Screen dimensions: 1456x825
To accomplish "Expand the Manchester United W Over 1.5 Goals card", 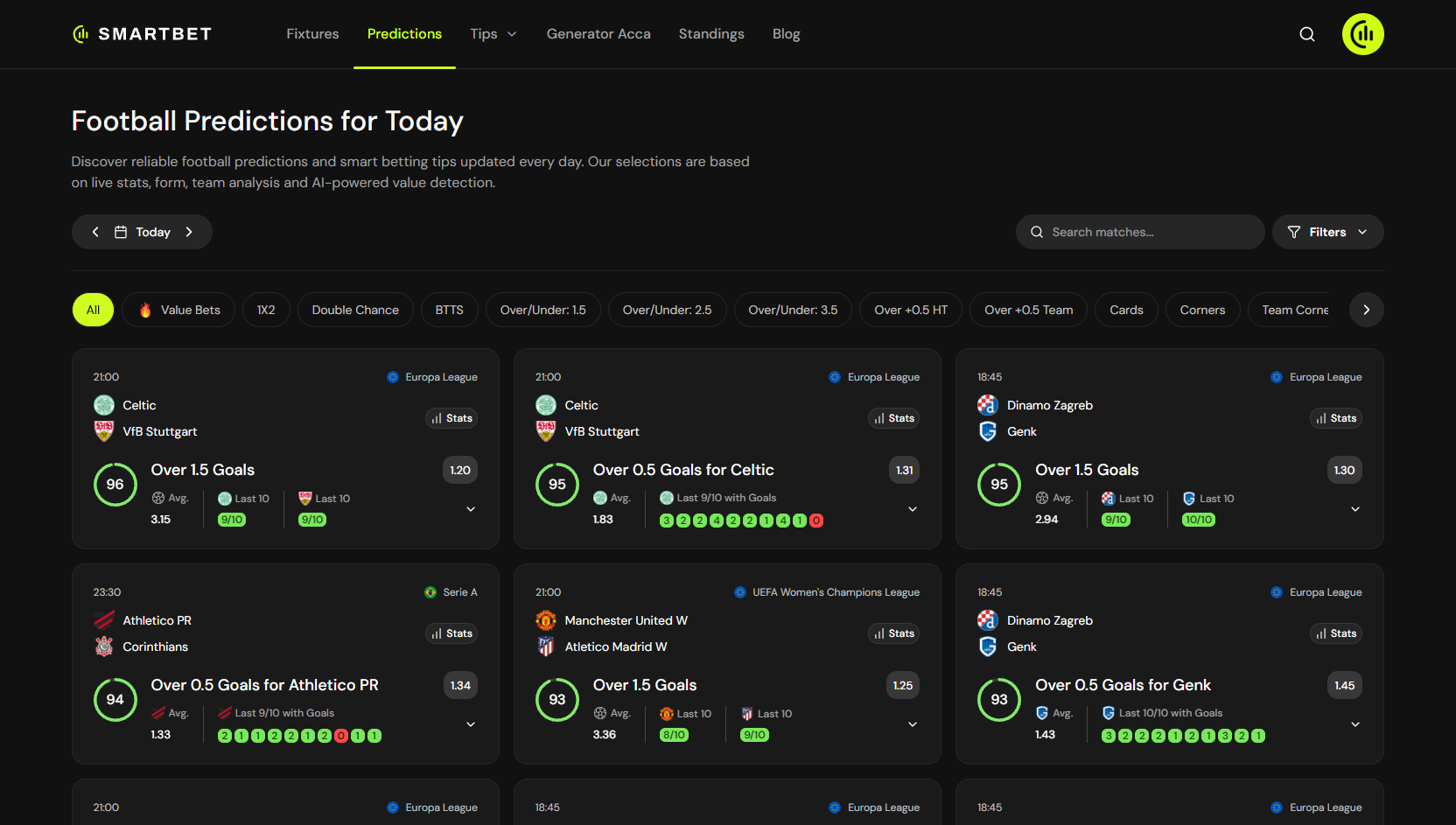I will (x=913, y=724).
